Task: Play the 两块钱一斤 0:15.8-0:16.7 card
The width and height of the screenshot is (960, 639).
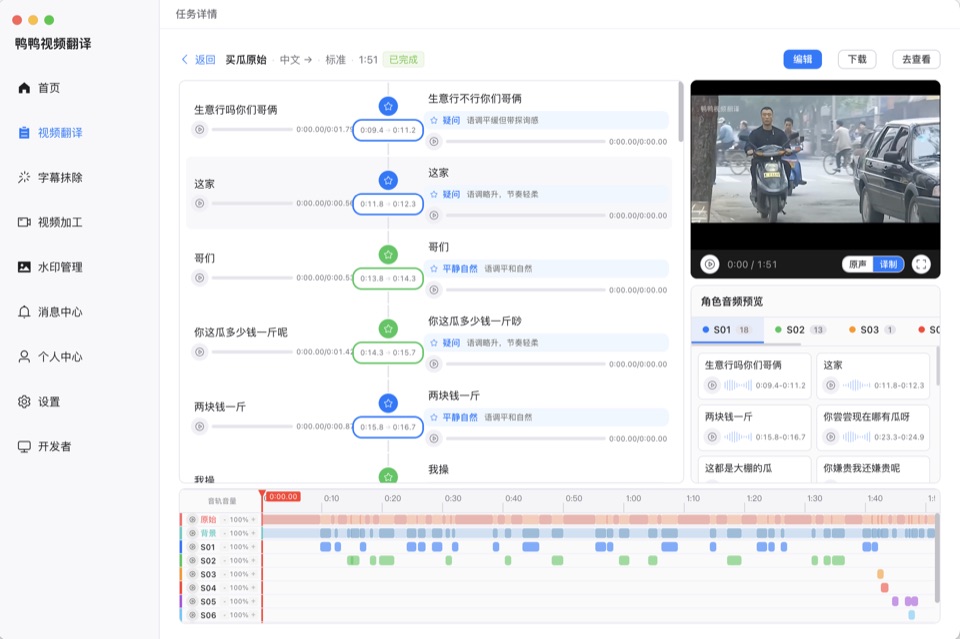Action: 712,436
